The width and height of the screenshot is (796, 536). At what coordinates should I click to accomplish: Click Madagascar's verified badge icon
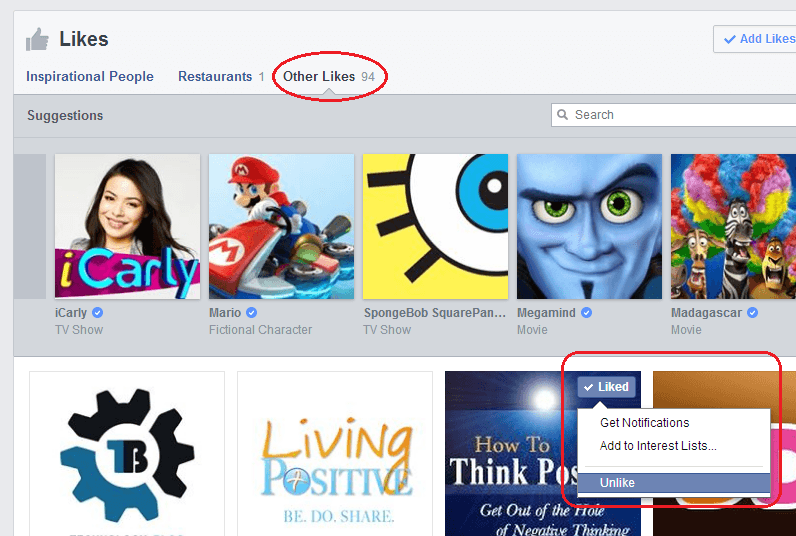pos(752,313)
